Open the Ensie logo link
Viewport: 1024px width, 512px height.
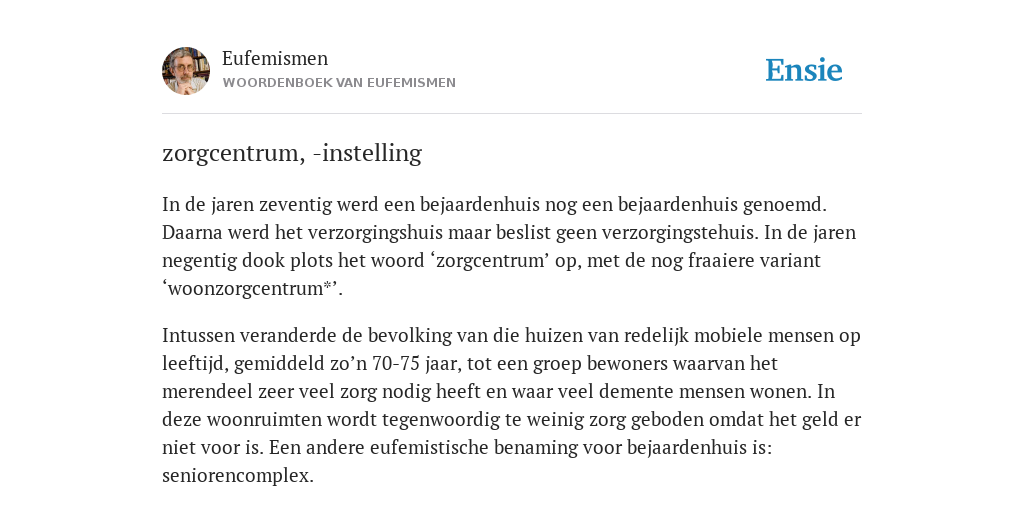tap(804, 71)
